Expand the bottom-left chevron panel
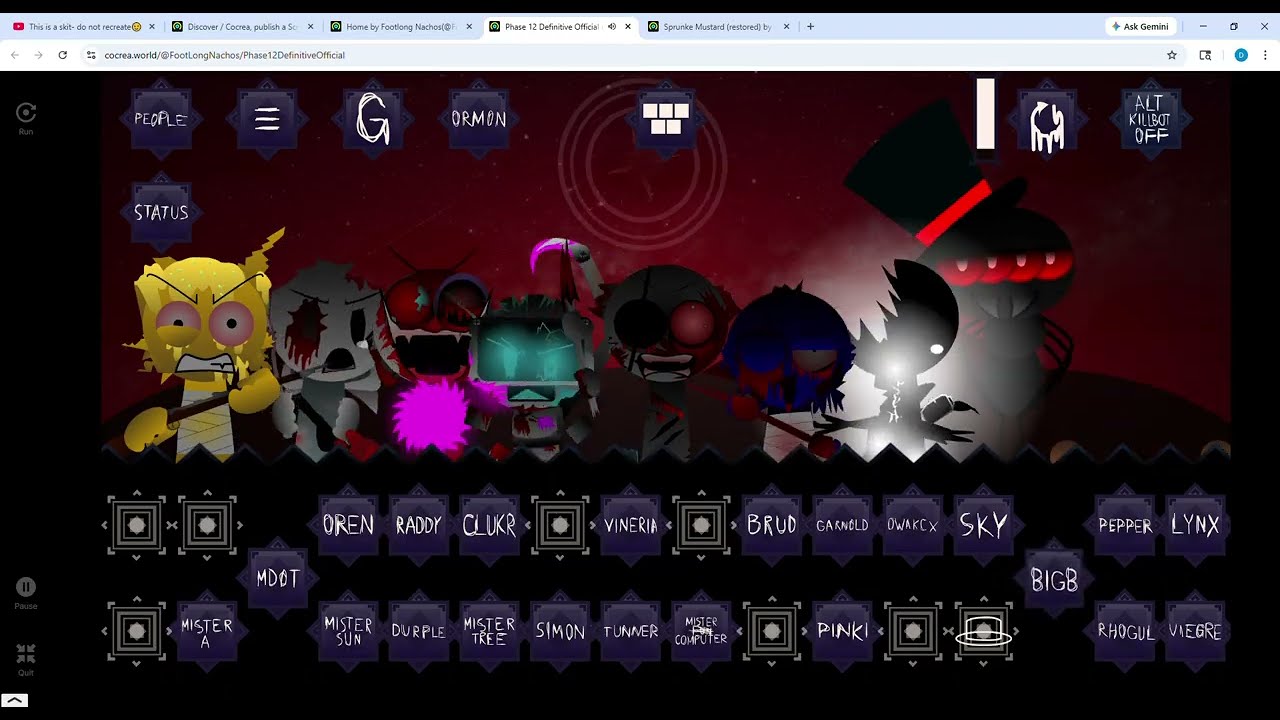 [x=15, y=701]
